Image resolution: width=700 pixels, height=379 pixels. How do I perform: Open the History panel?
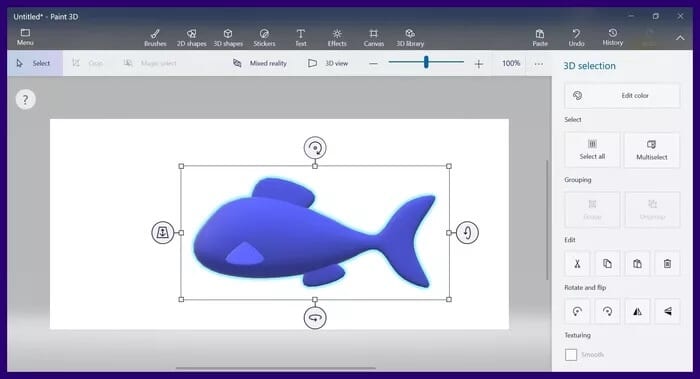[612, 37]
